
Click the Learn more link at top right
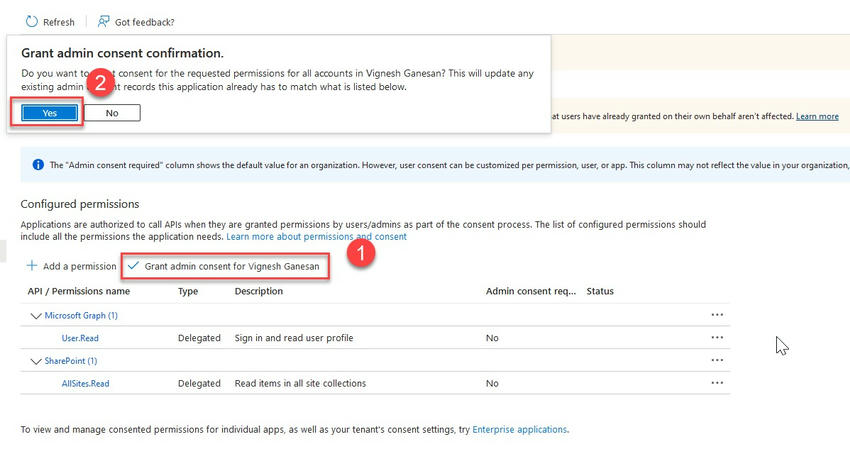817,116
